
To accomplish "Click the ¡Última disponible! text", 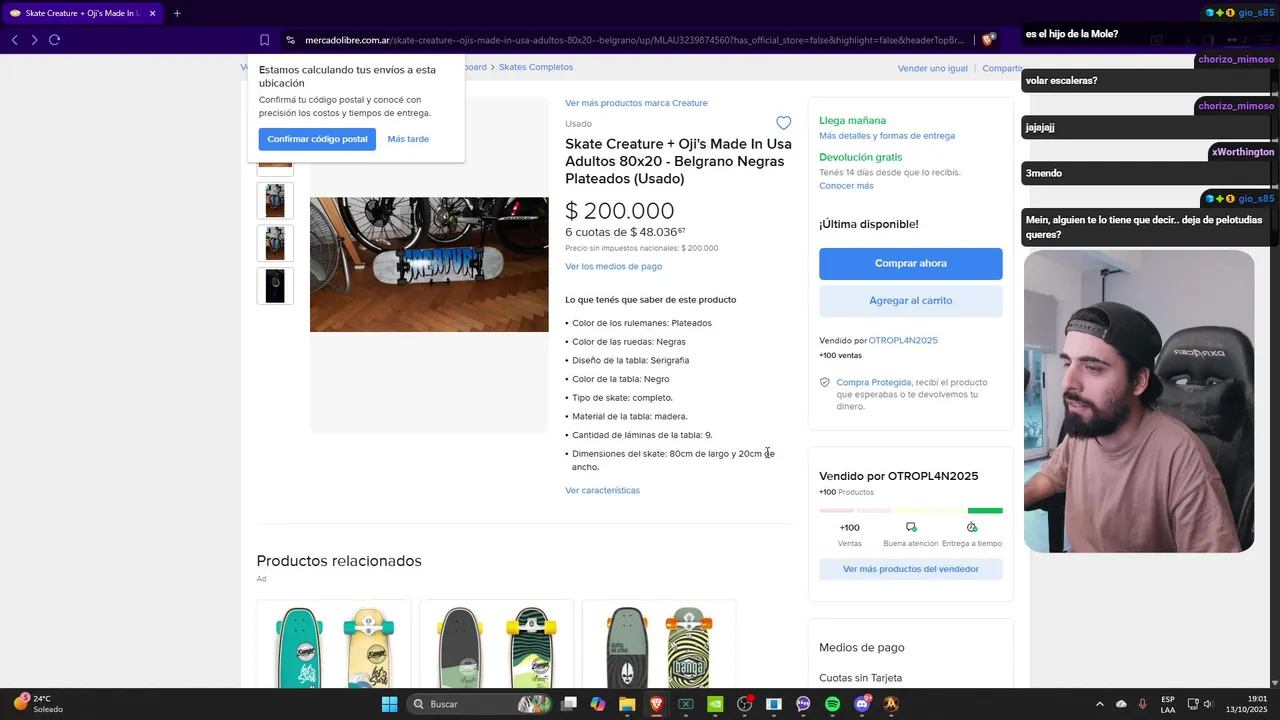I will click(869, 224).
